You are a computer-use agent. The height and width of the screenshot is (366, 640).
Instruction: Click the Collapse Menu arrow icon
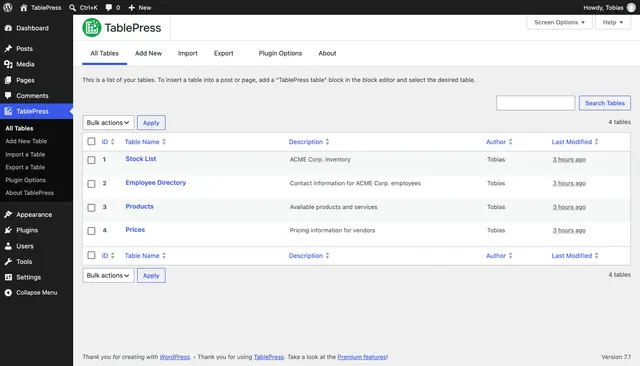tap(8, 293)
